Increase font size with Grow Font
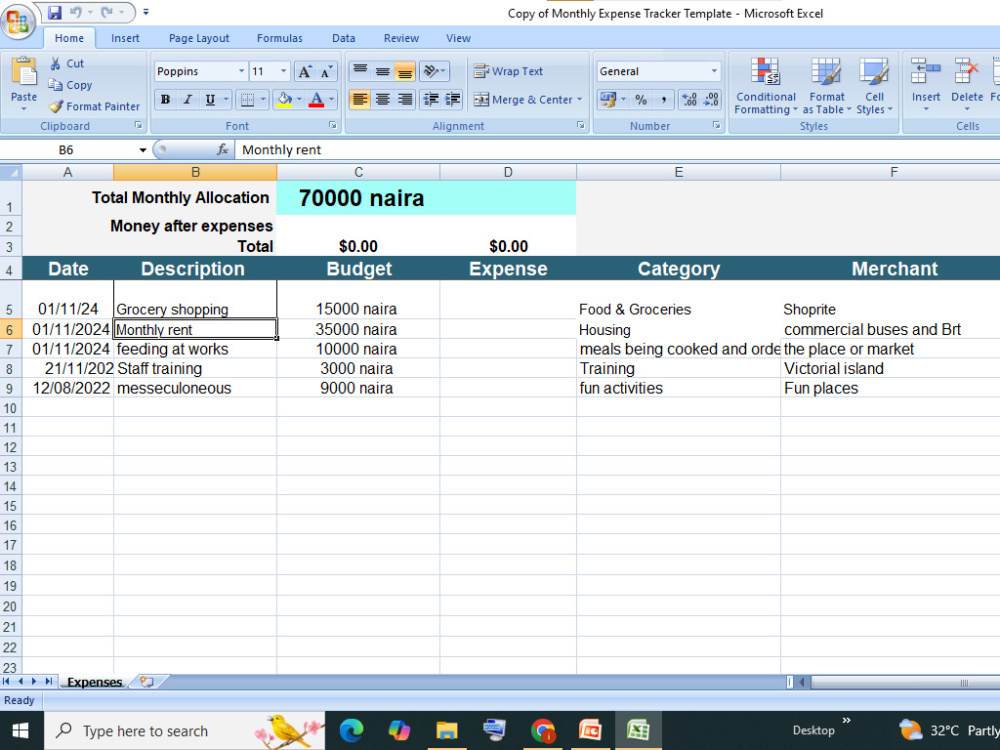This screenshot has height=750, width=1000. coord(305,71)
